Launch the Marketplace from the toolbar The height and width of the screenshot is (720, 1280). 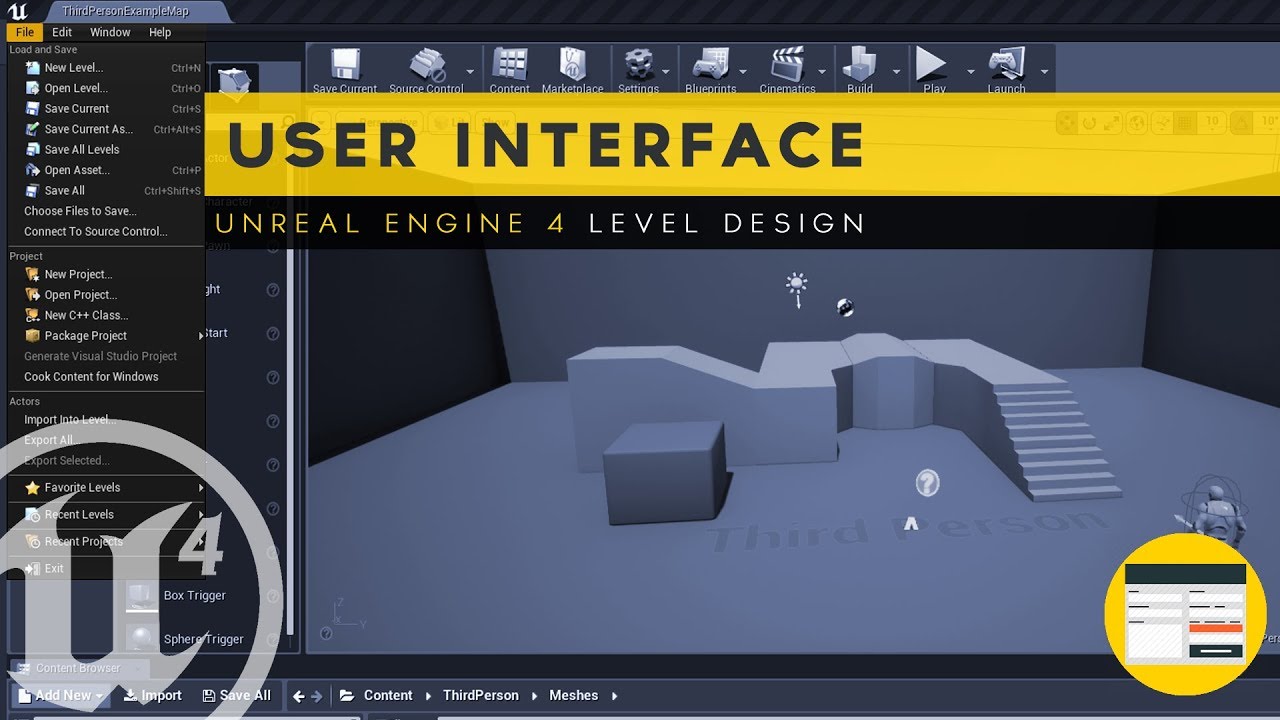click(572, 69)
